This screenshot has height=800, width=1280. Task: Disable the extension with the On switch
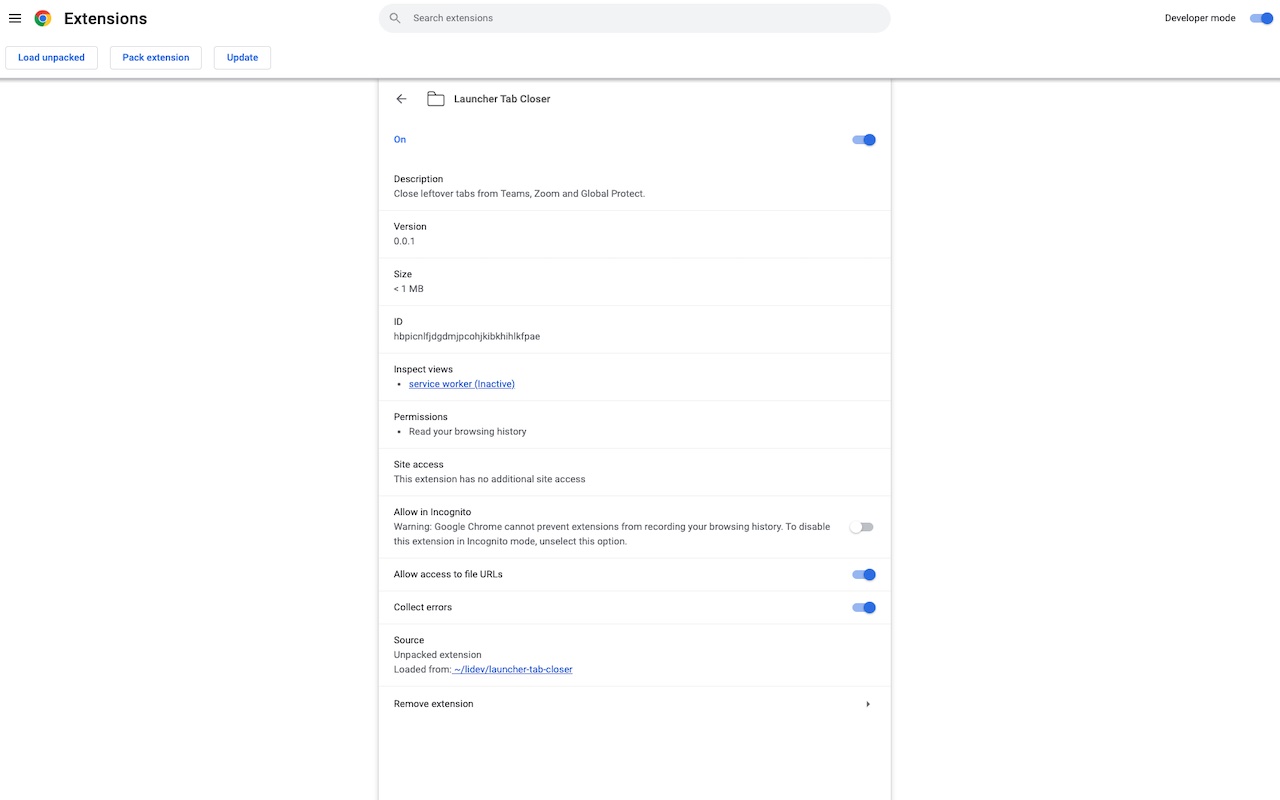(x=864, y=140)
